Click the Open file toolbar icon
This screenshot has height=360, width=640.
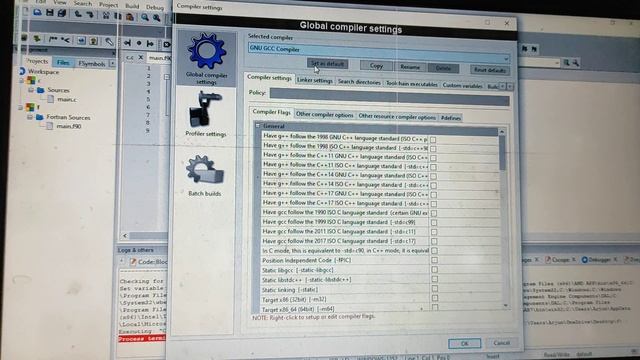point(38,12)
